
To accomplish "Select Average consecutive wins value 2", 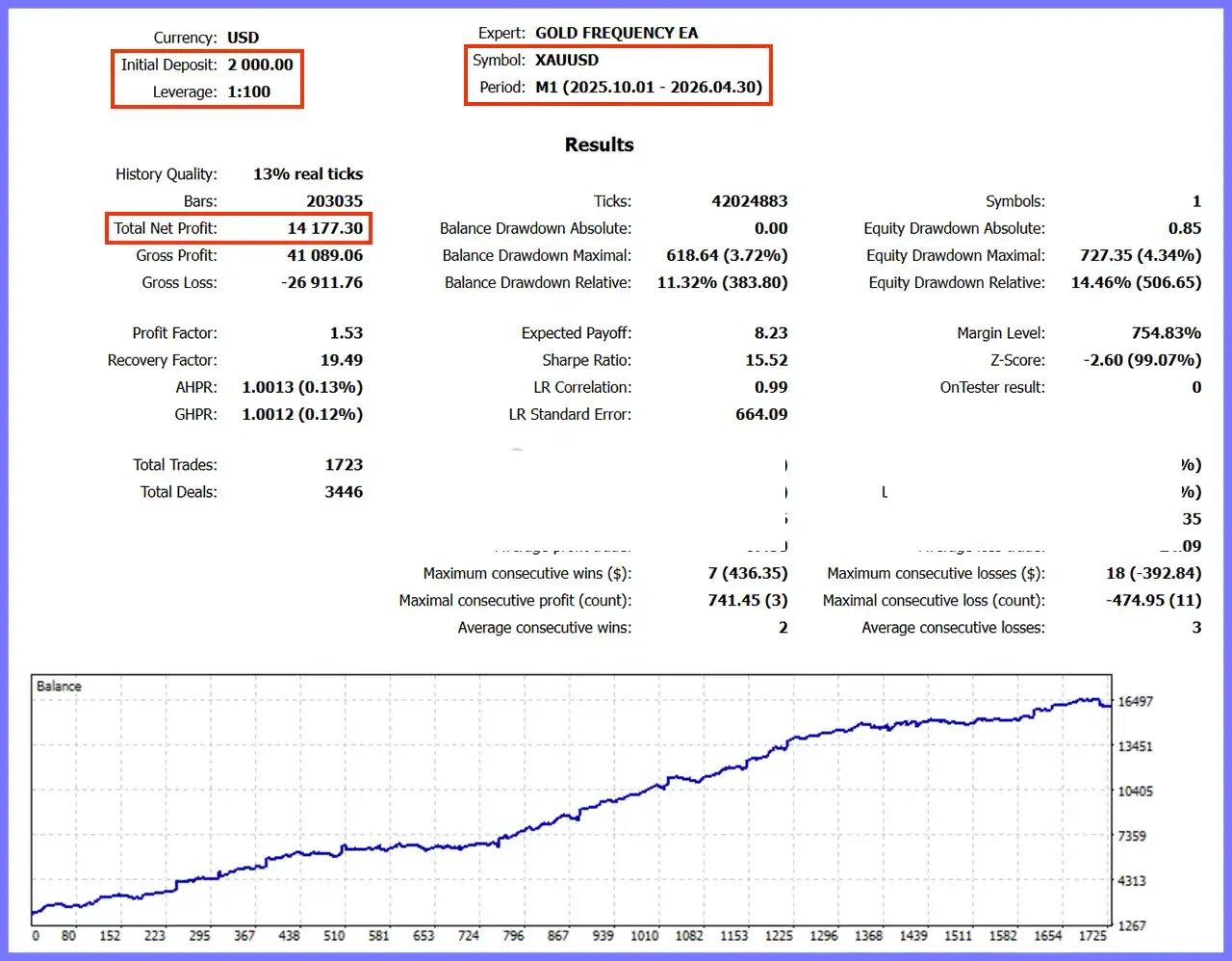I will click(x=783, y=628).
